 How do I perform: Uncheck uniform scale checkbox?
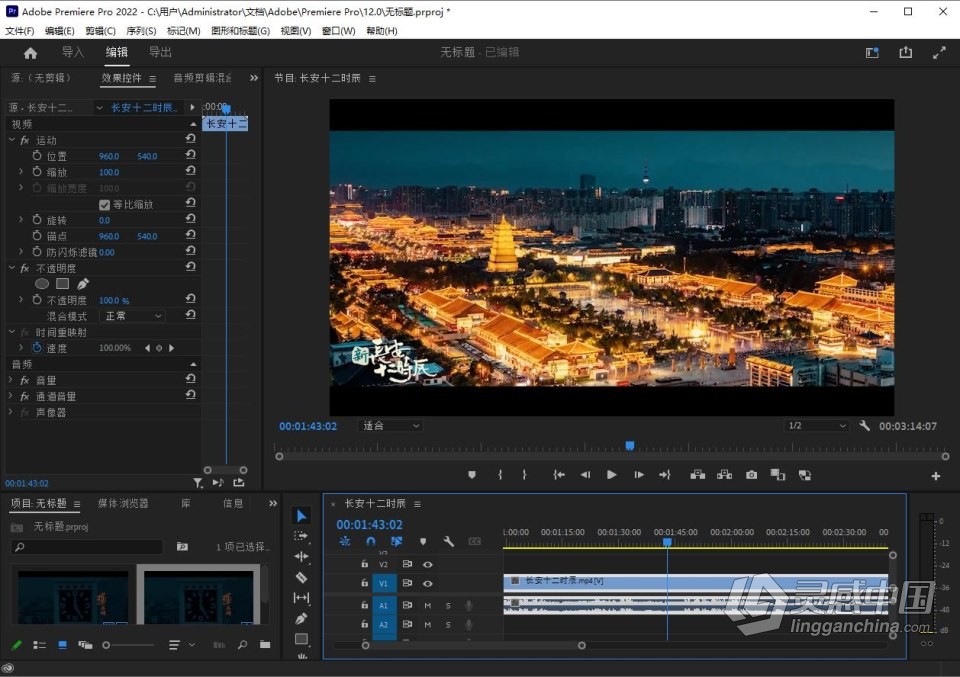point(104,204)
